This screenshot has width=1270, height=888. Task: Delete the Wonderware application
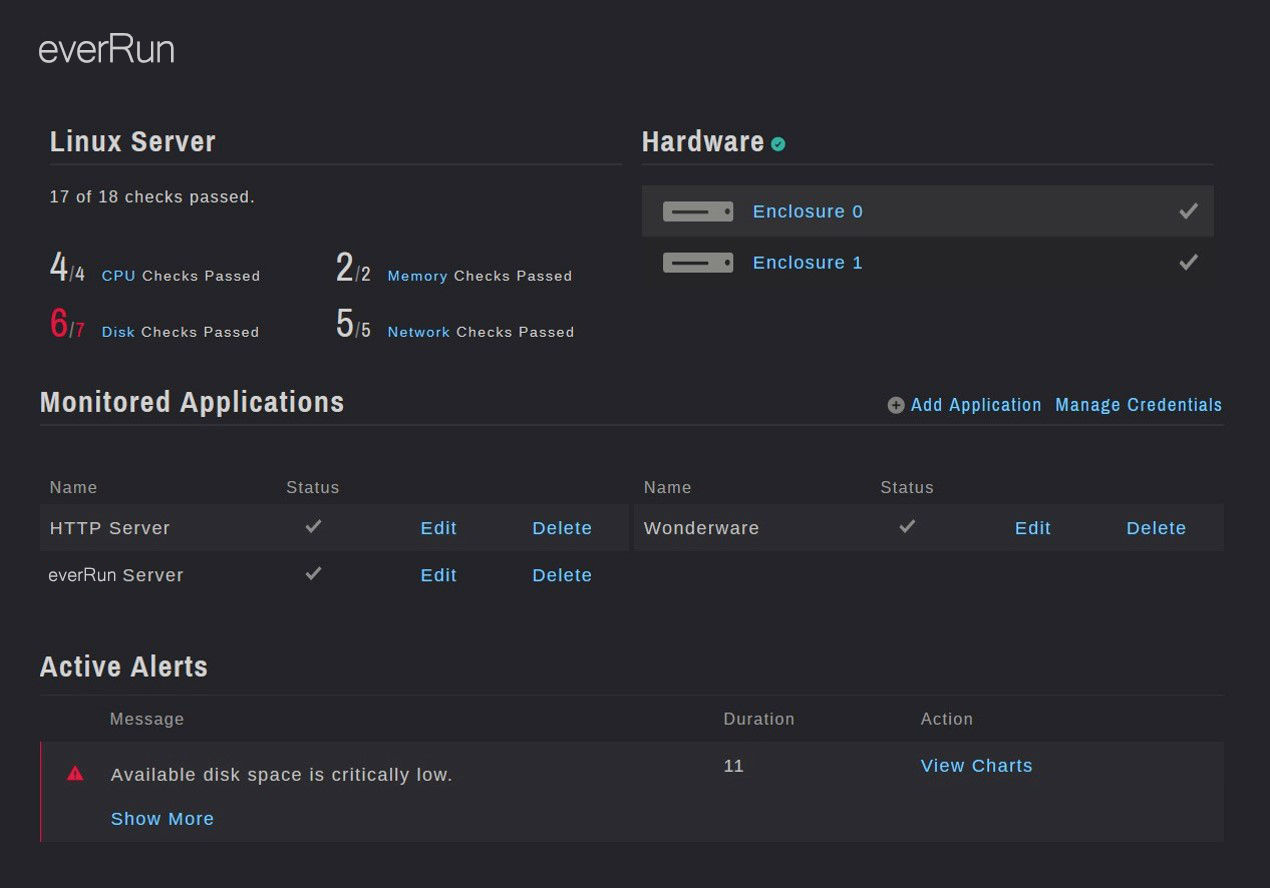pos(1156,528)
